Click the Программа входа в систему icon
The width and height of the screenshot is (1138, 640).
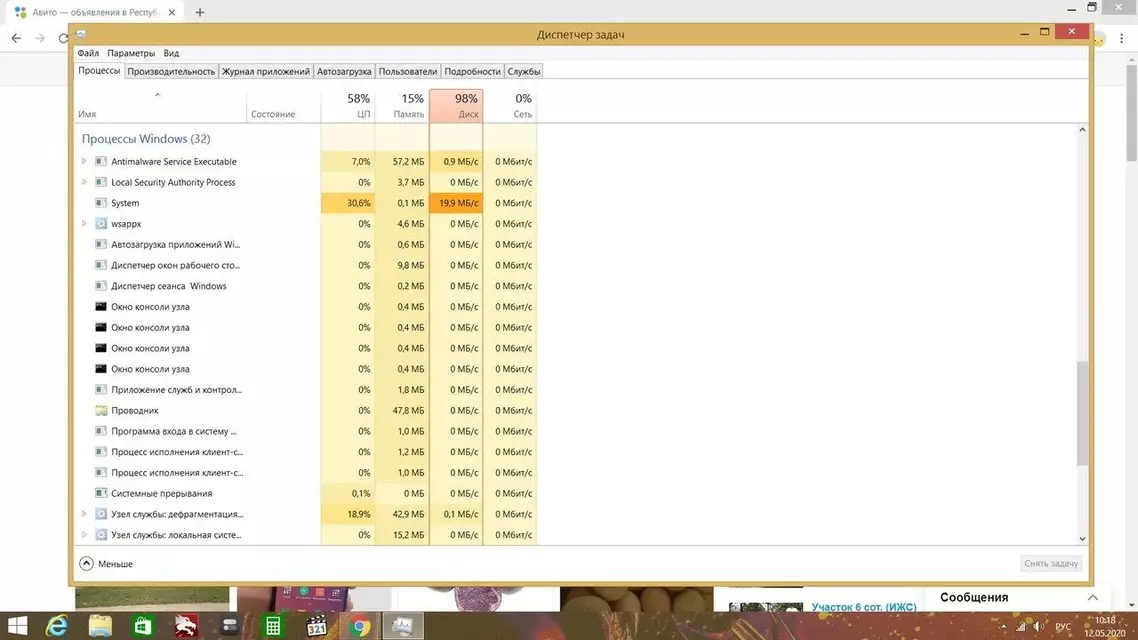click(101, 431)
